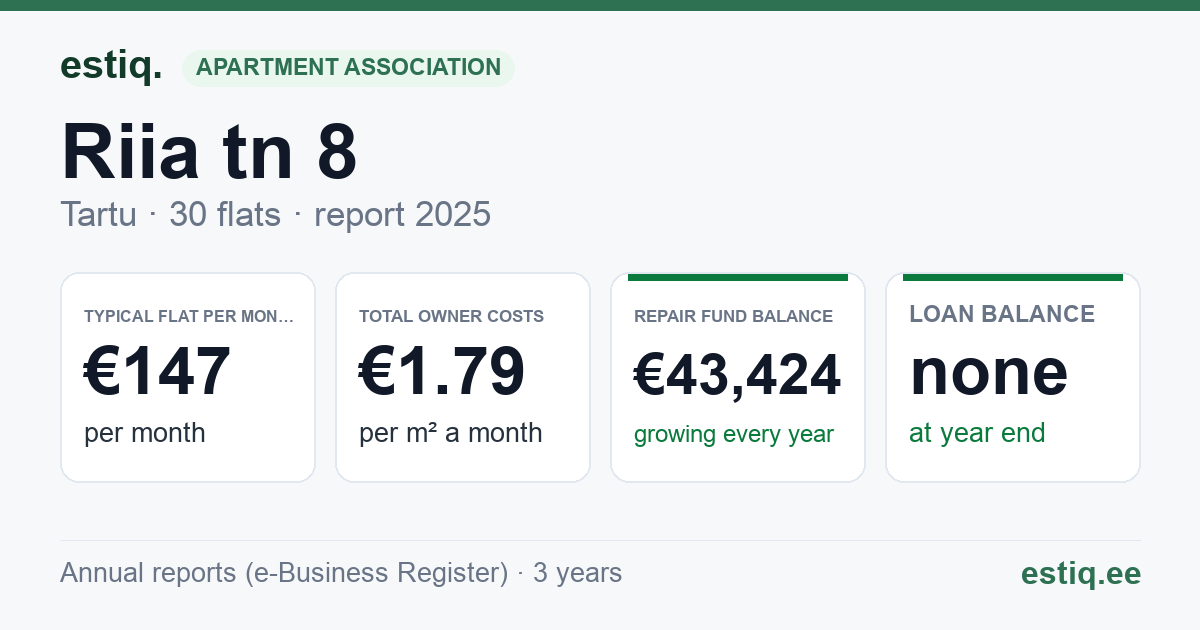Click 'per month' under €147

click(x=145, y=433)
